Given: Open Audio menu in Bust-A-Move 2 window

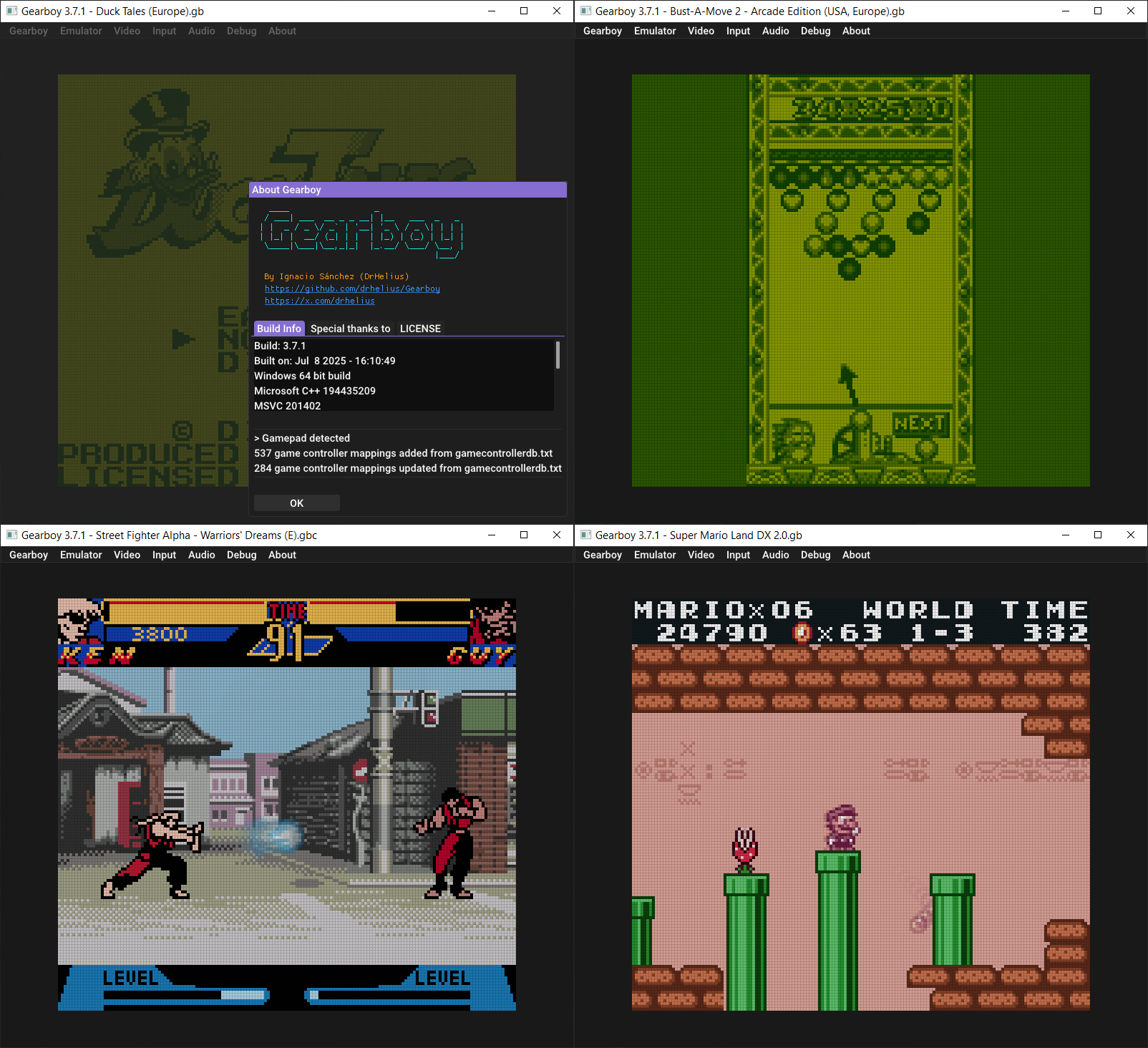Looking at the screenshot, I should 775,31.
